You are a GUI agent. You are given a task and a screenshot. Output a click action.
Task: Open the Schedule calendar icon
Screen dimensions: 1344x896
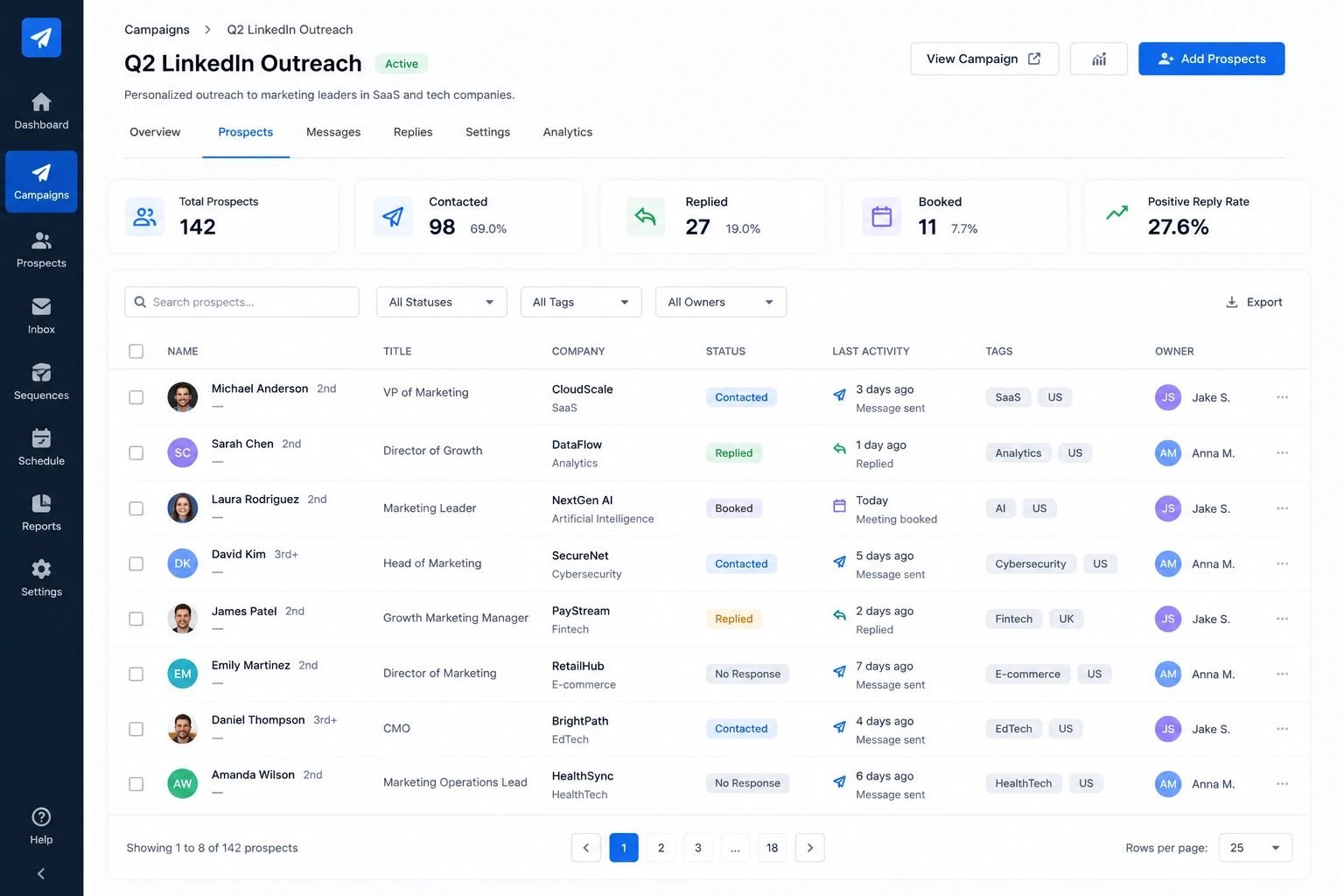[x=41, y=437]
